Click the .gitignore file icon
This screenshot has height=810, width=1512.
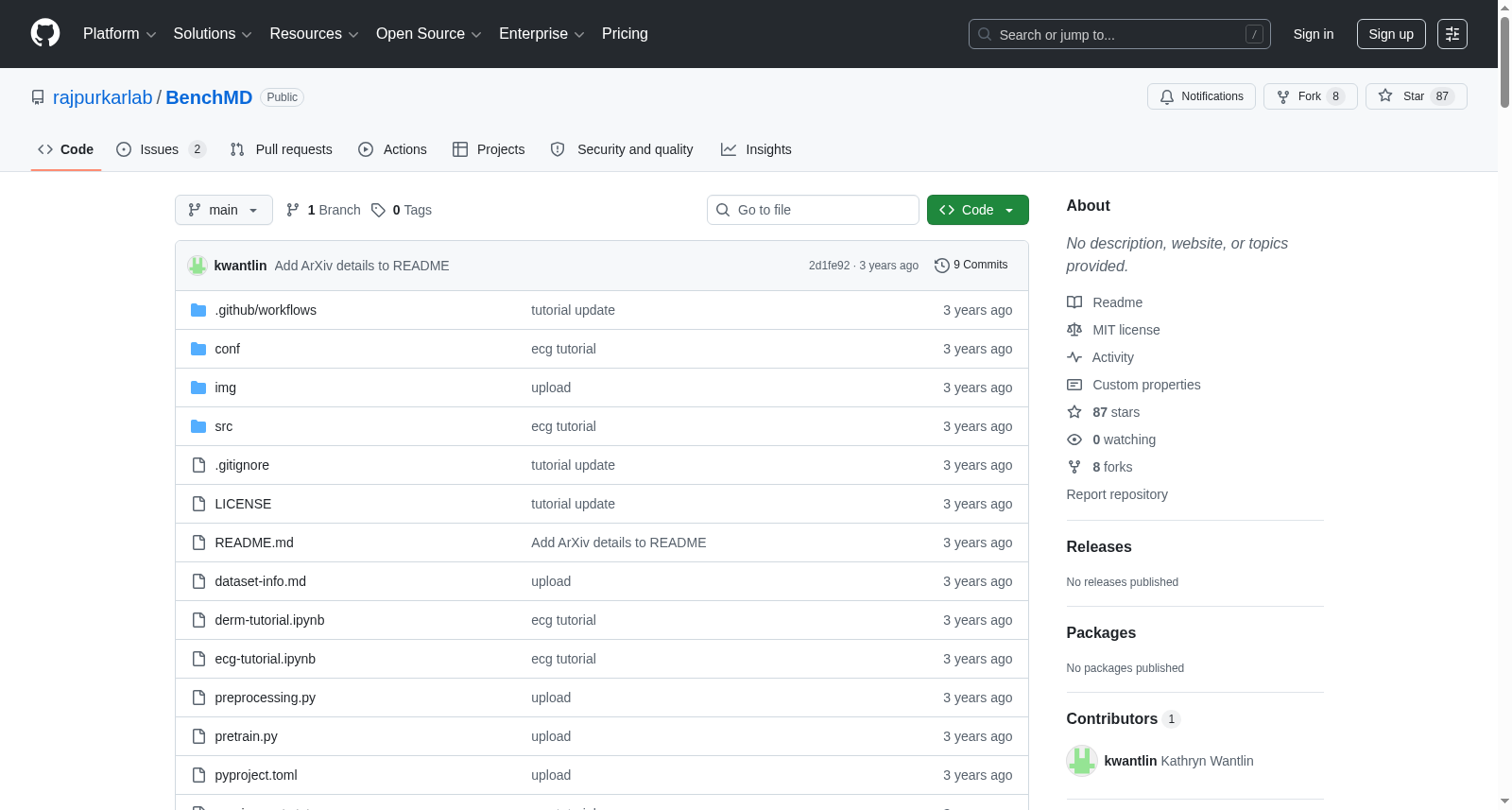(x=198, y=465)
